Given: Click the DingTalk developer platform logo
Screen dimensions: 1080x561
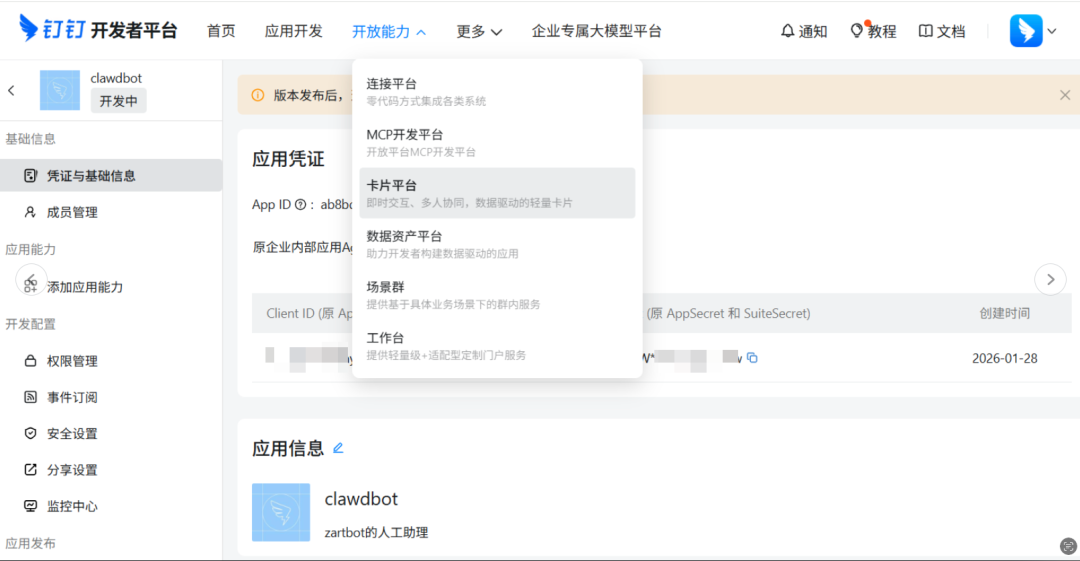Looking at the screenshot, I should pyautogui.click(x=98, y=30).
